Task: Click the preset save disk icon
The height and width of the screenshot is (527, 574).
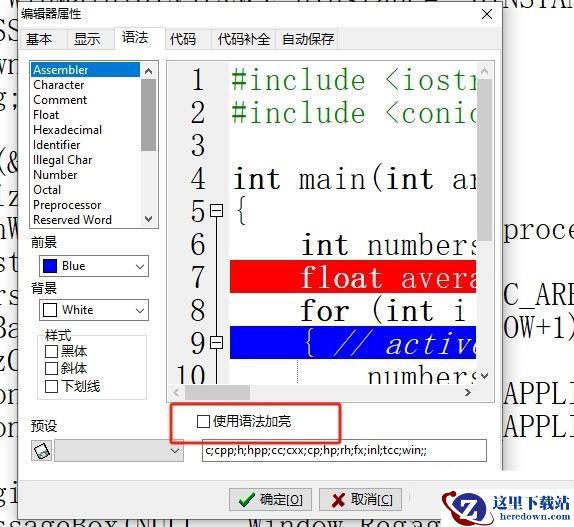Action: [41, 450]
